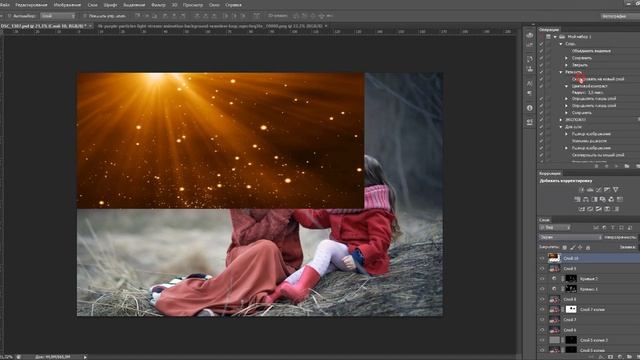Image resolution: width=640 pixels, height=360 pixels.
Task: Open the layer filter Вид dropdown
Action: [555, 228]
